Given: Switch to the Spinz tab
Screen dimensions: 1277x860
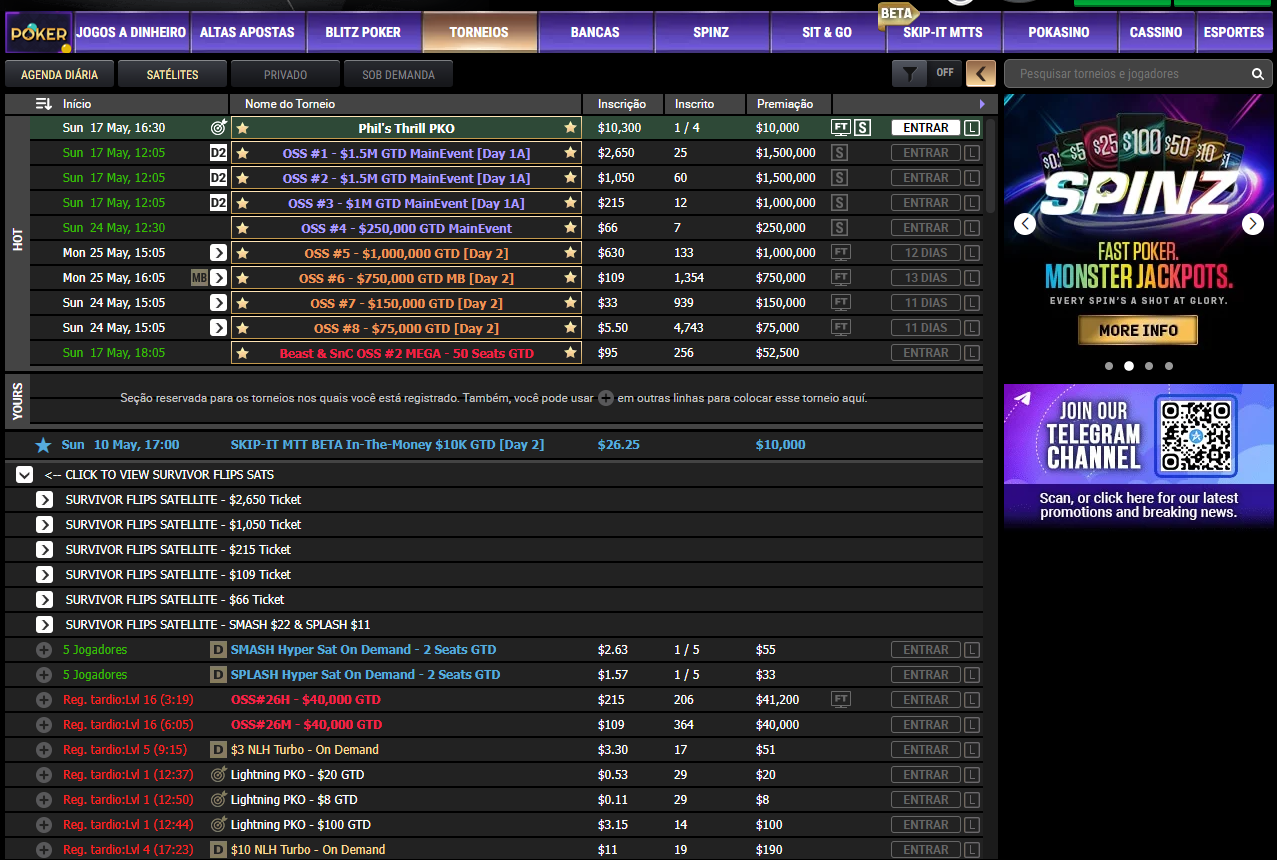Looking at the screenshot, I should (711, 32).
